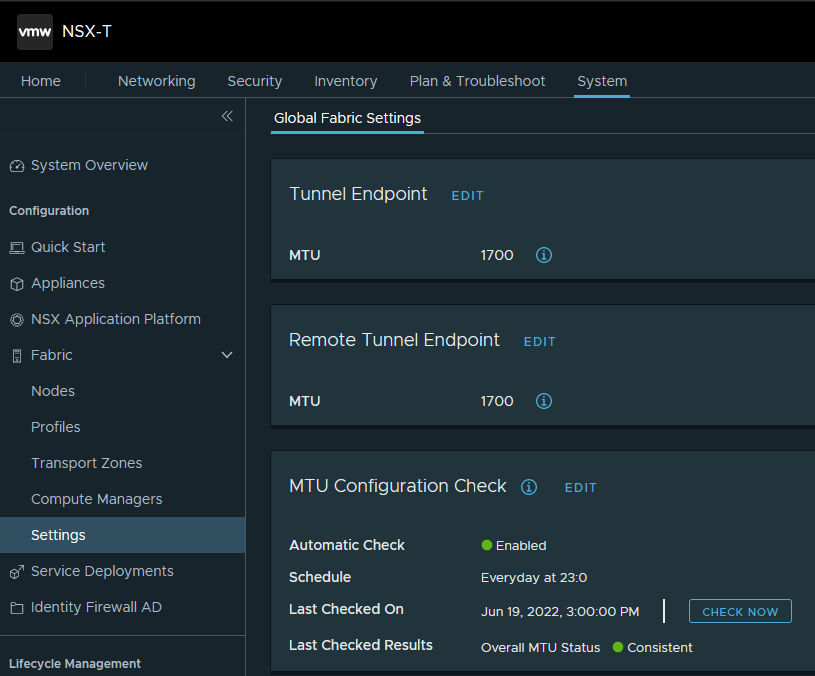
Task: Select Transport Zones in the sidebar
Action: (88, 463)
